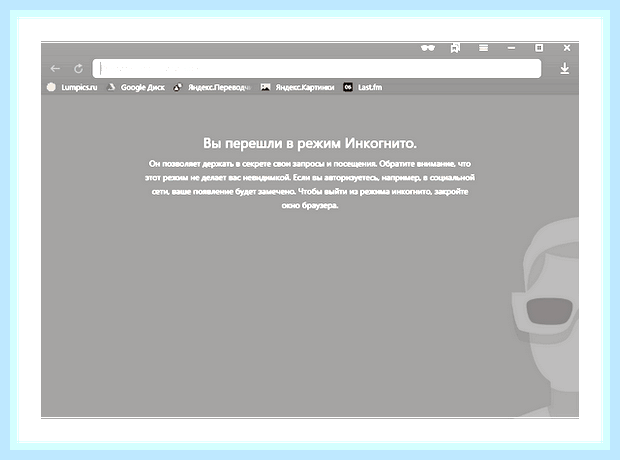
Task: Minimize the browser window
Action: 511,48
